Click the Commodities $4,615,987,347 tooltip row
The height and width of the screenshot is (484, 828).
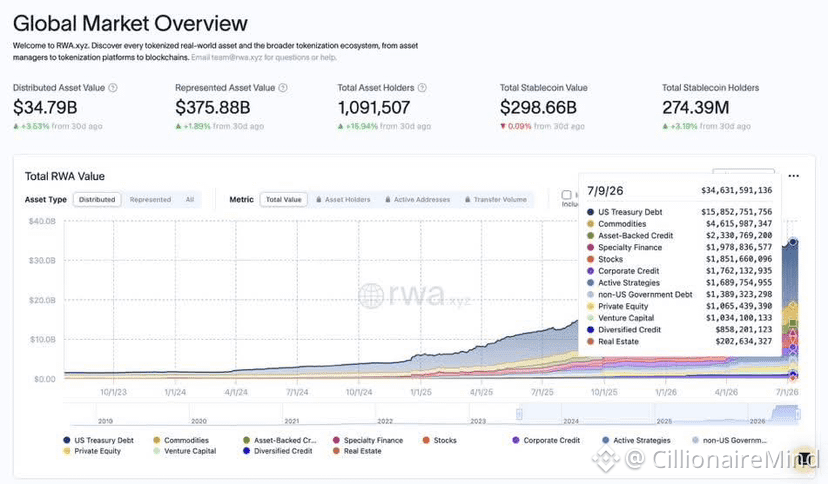coord(679,224)
